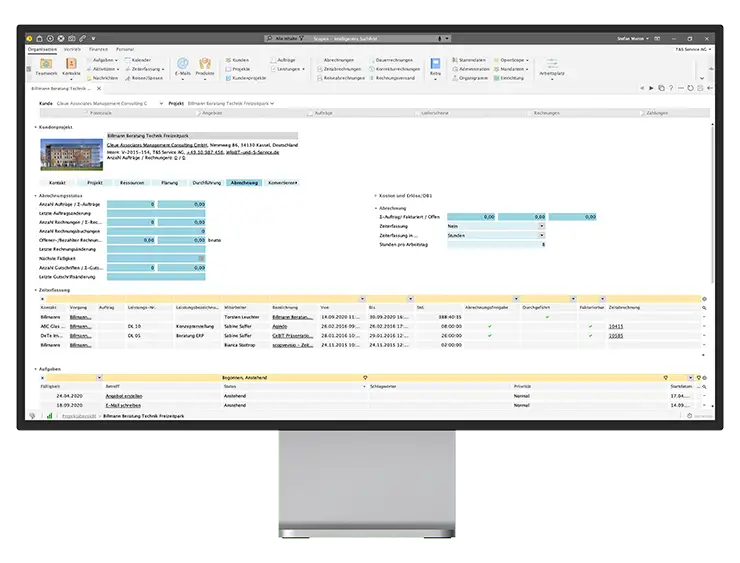Select the Organisation ribbon tab
The width and height of the screenshot is (740, 563).
[42, 49]
